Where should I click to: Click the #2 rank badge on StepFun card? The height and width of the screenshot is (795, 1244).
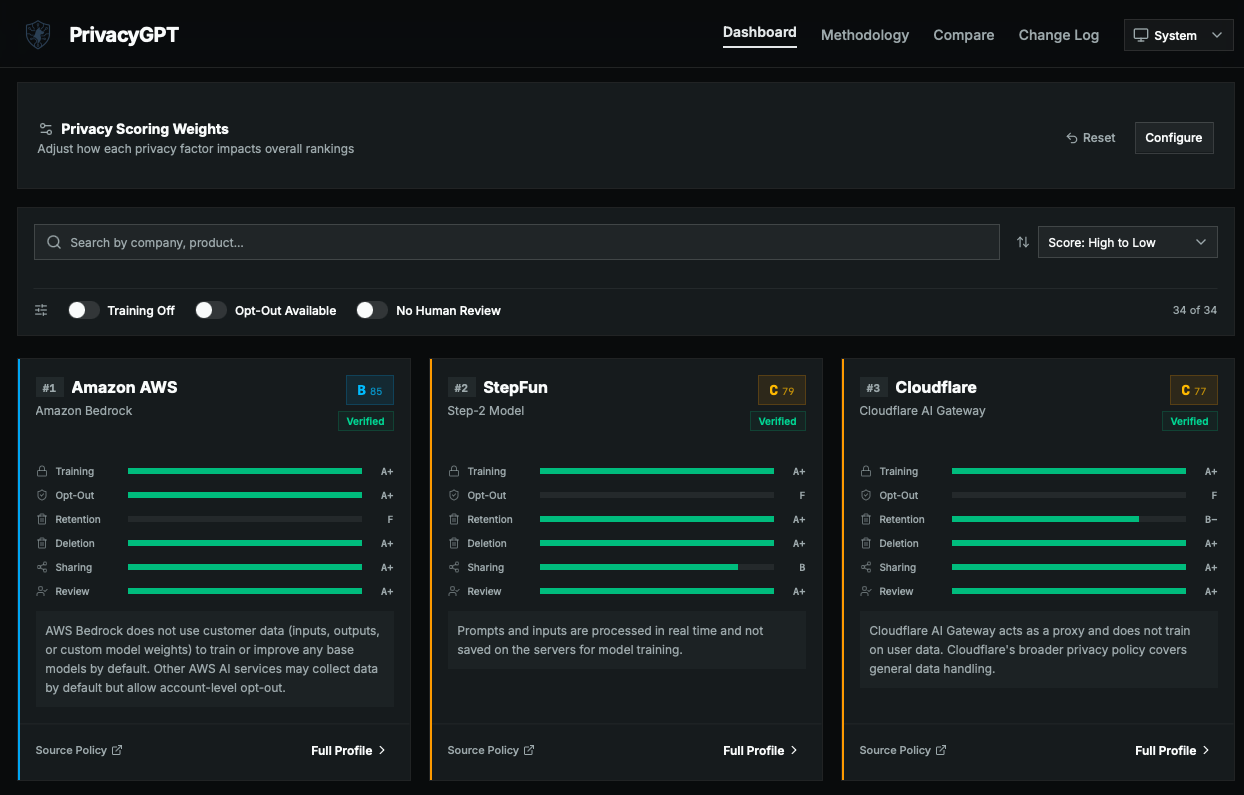(461, 388)
